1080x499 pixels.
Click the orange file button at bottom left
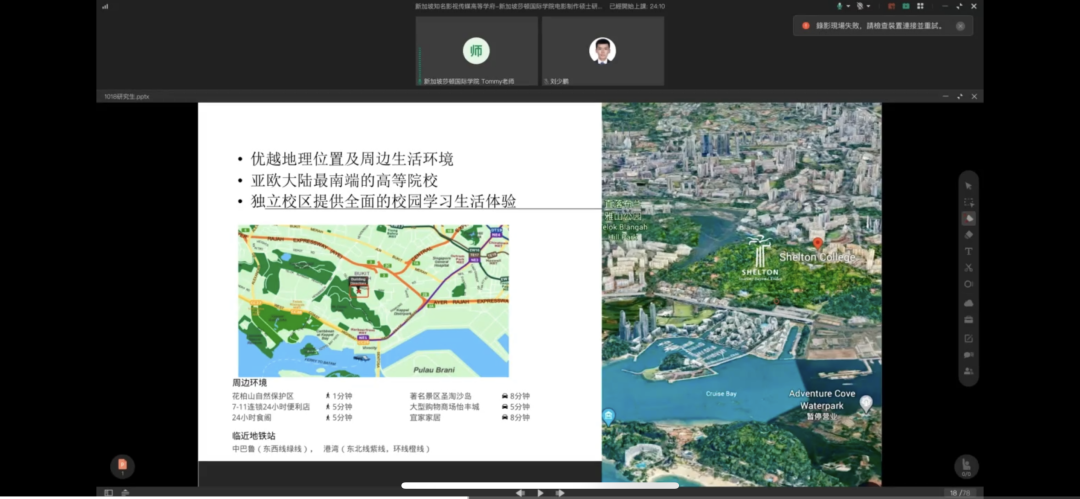(x=122, y=465)
